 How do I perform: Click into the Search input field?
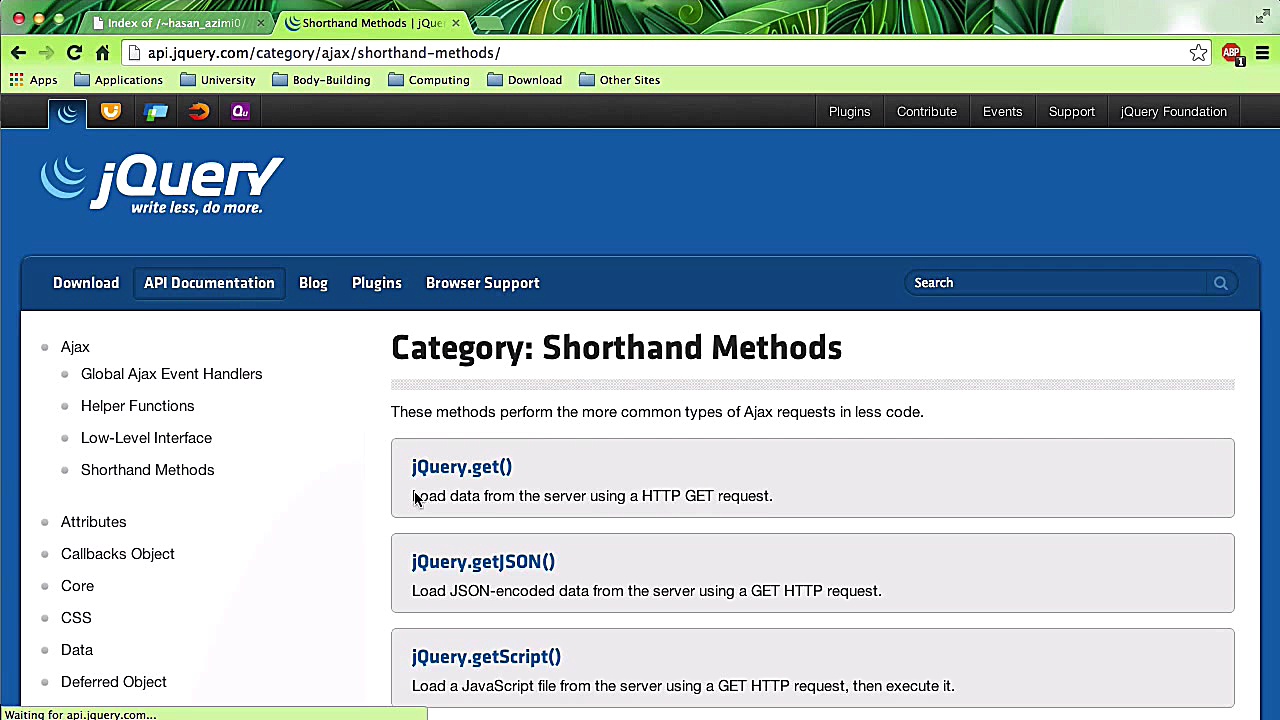point(1057,283)
